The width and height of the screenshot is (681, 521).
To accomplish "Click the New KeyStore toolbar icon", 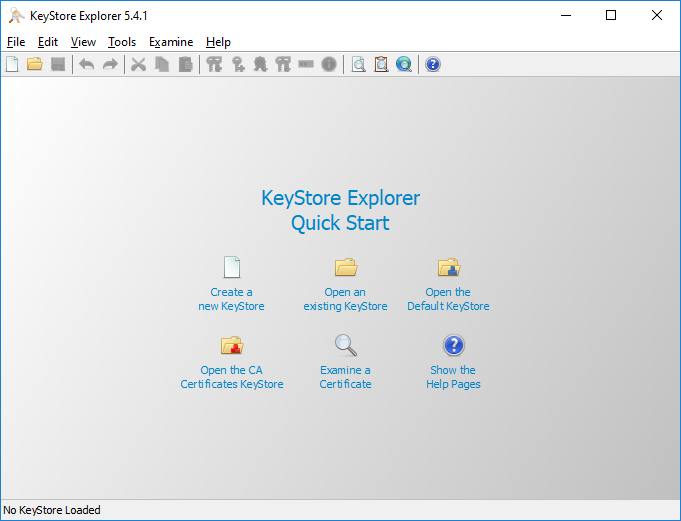I will [x=12, y=64].
